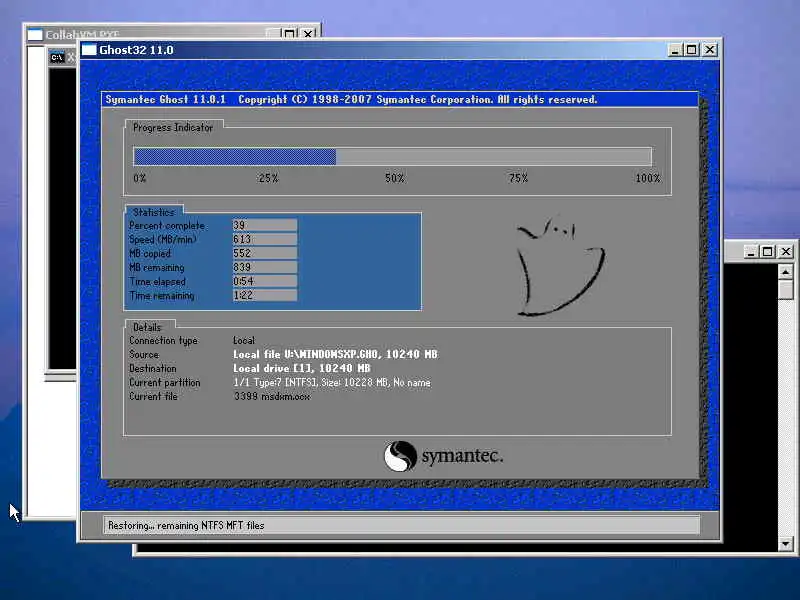Click the Current partition NTFS details
The width and height of the screenshot is (800, 600).
click(332, 382)
